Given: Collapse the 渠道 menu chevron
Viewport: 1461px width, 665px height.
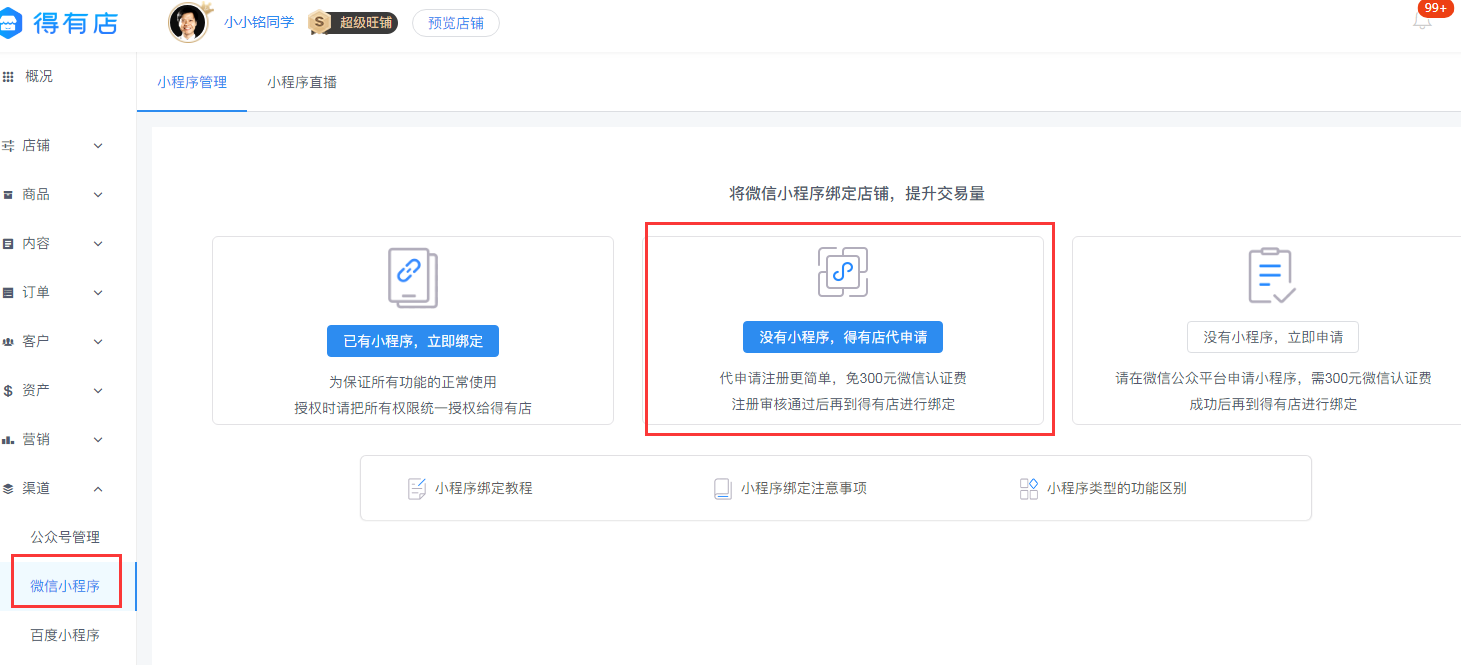Looking at the screenshot, I should [x=98, y=489].
